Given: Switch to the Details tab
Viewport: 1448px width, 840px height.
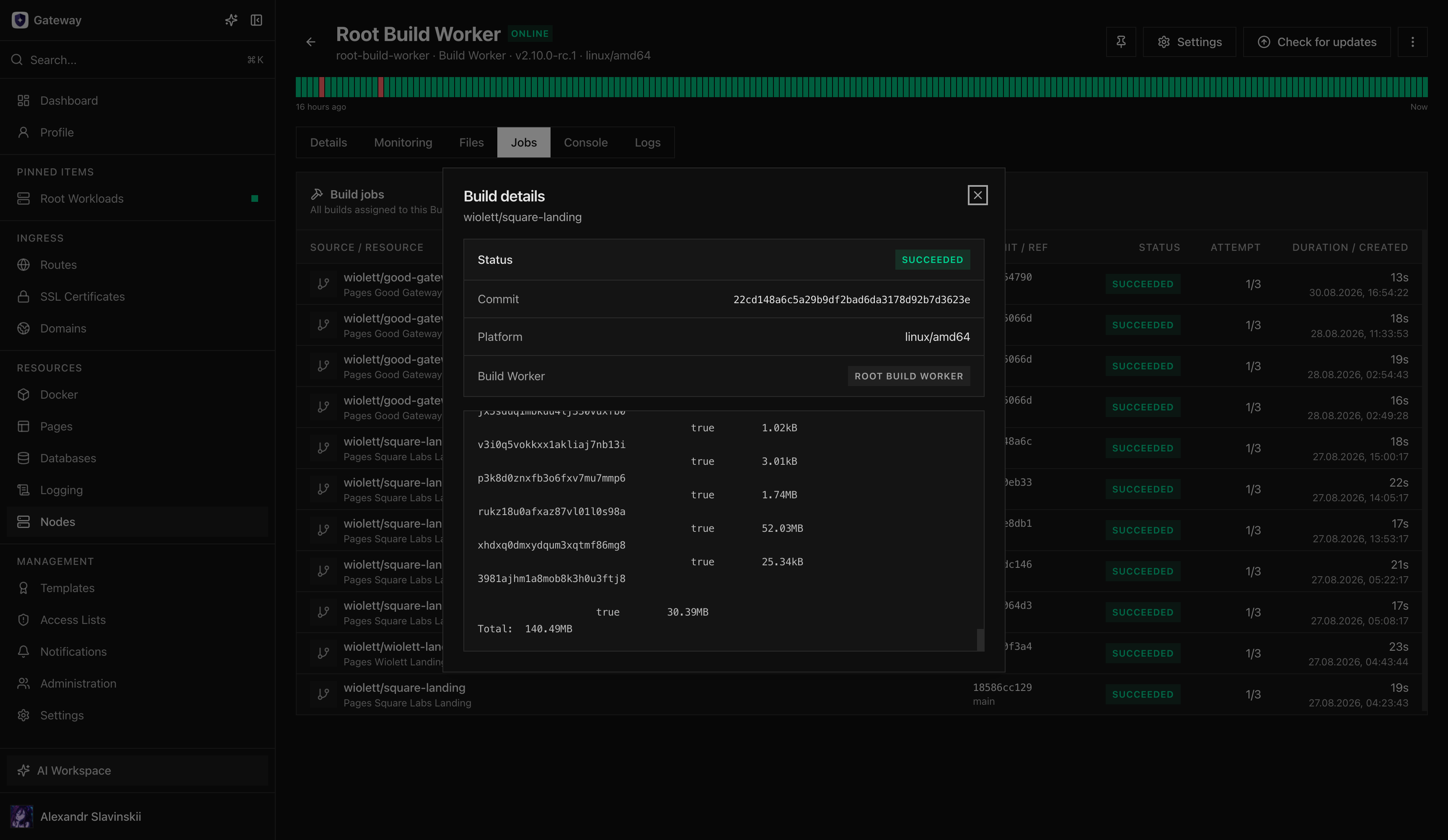Looking at the screenshot, I should tap(328, 142).
